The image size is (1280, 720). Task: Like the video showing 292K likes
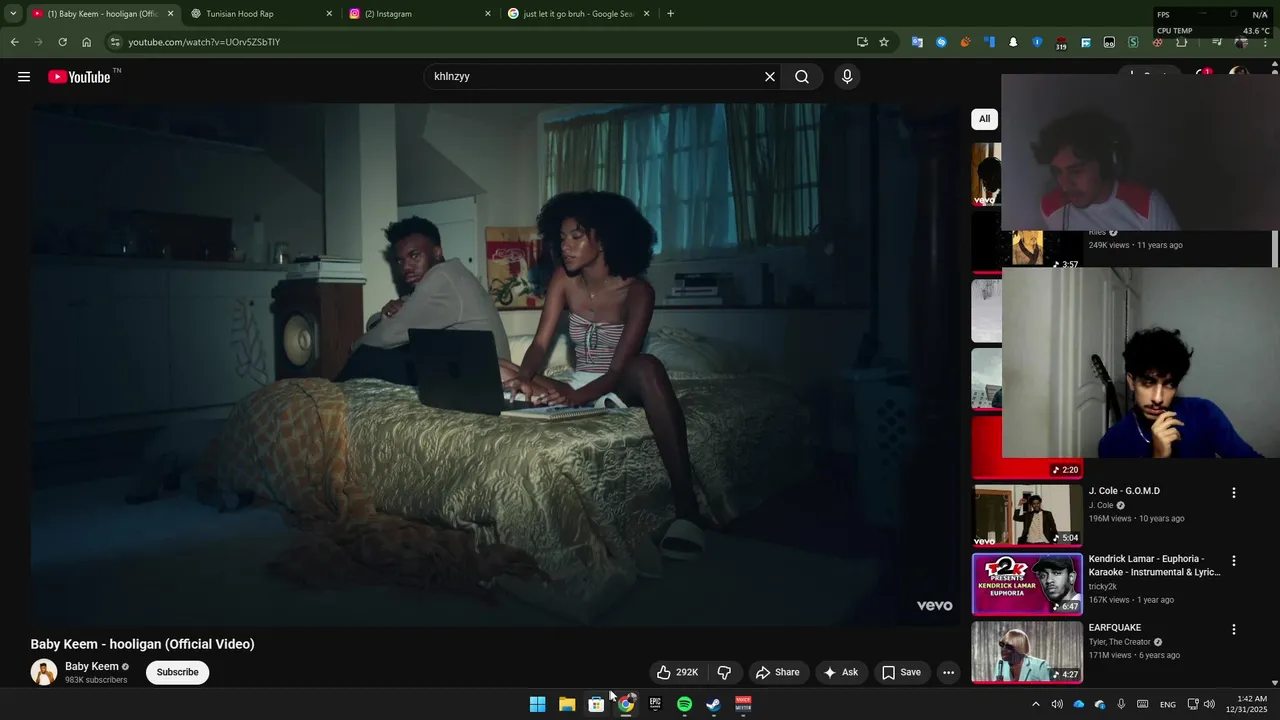pyautogui.click(x=677, y=672)
